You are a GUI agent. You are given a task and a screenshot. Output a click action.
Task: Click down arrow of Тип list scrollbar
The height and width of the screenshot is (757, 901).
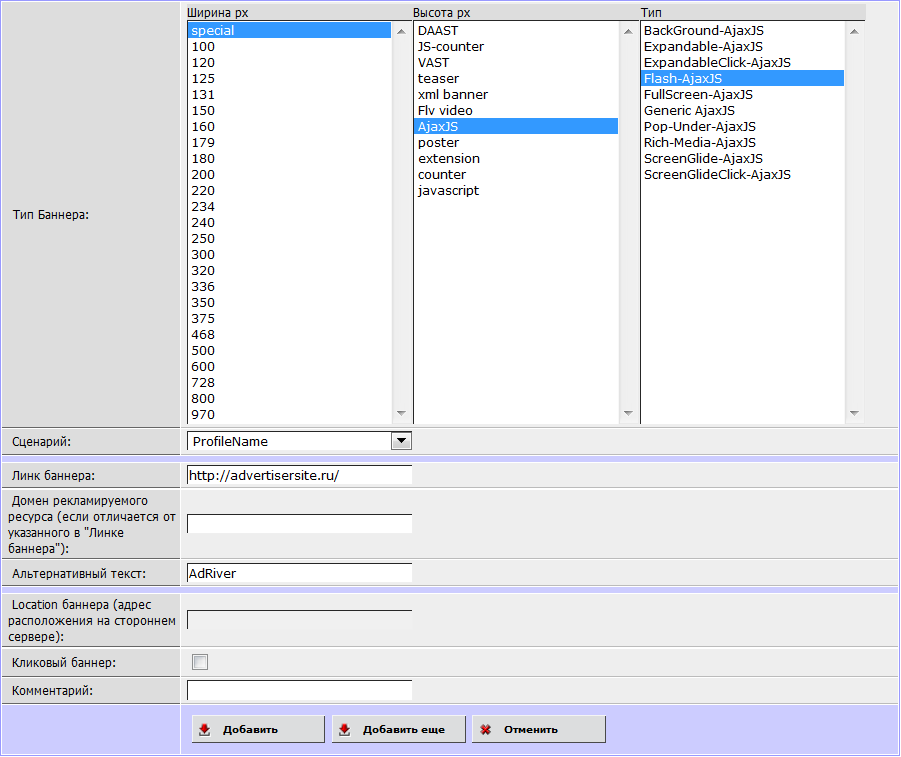[854, 413]
